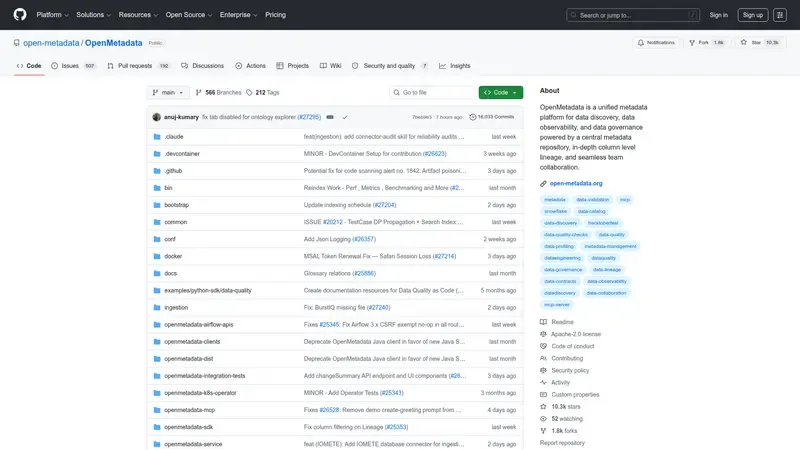This screenshot has width=800, height=450.
Task: Open the ingestion folder icon
Action: pyautogui.click(x=157, y=308)
